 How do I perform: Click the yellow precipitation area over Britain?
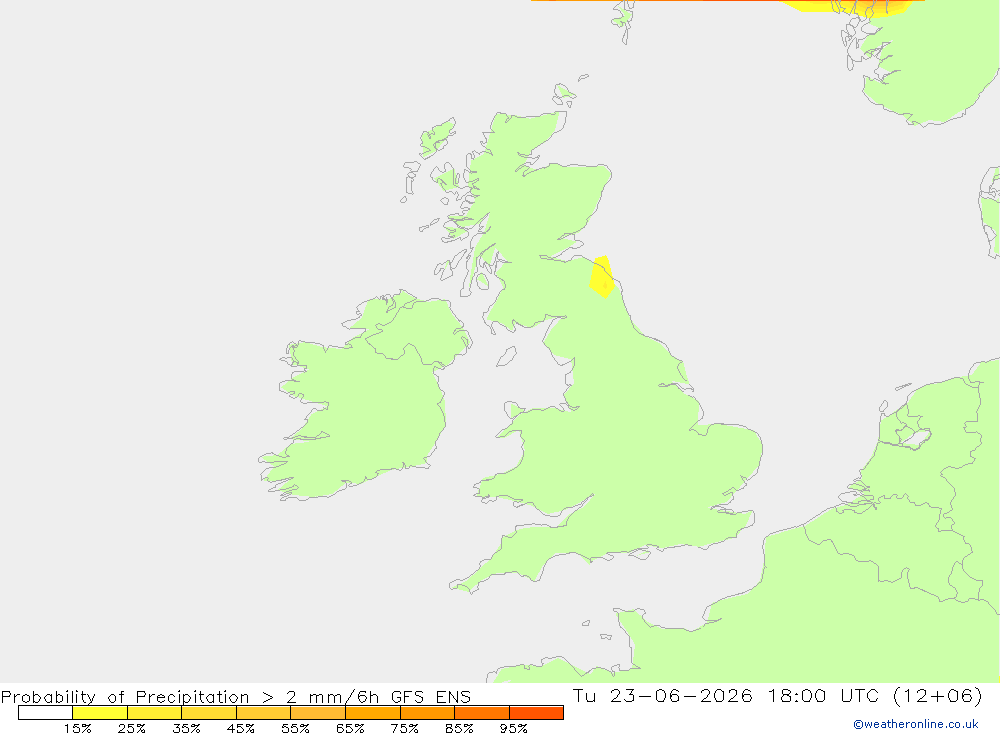pos(601,277)
